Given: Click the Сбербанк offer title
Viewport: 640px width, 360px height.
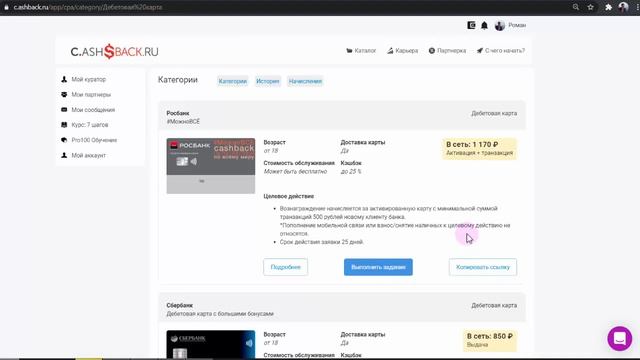Looking at the screenshot, I should coord(179,305).
